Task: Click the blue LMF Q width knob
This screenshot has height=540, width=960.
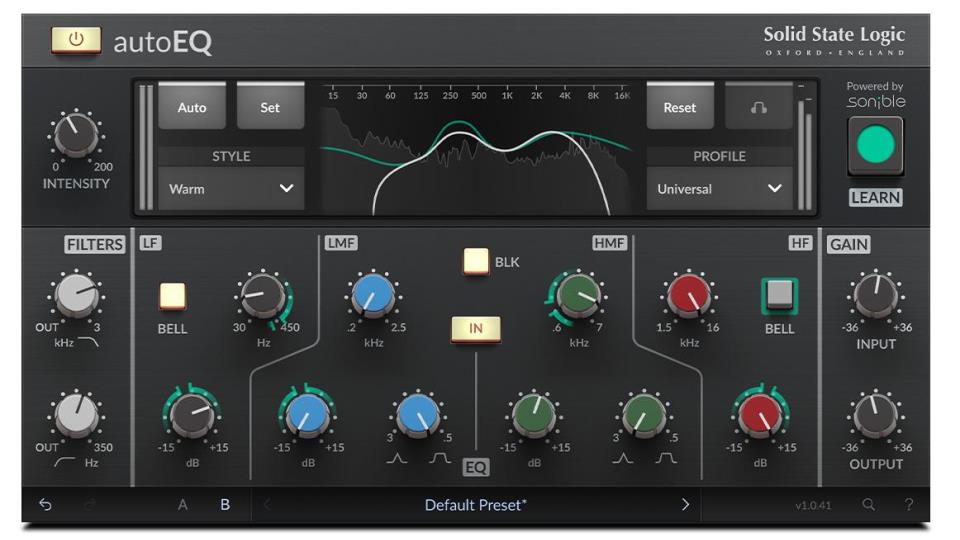Action: click(x=418, y=416)
